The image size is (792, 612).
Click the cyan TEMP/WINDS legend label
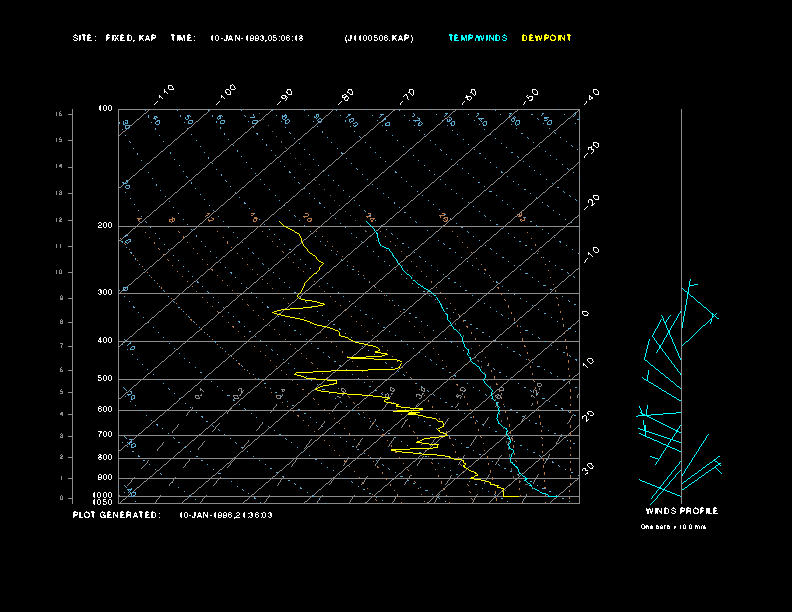(478, 38)
